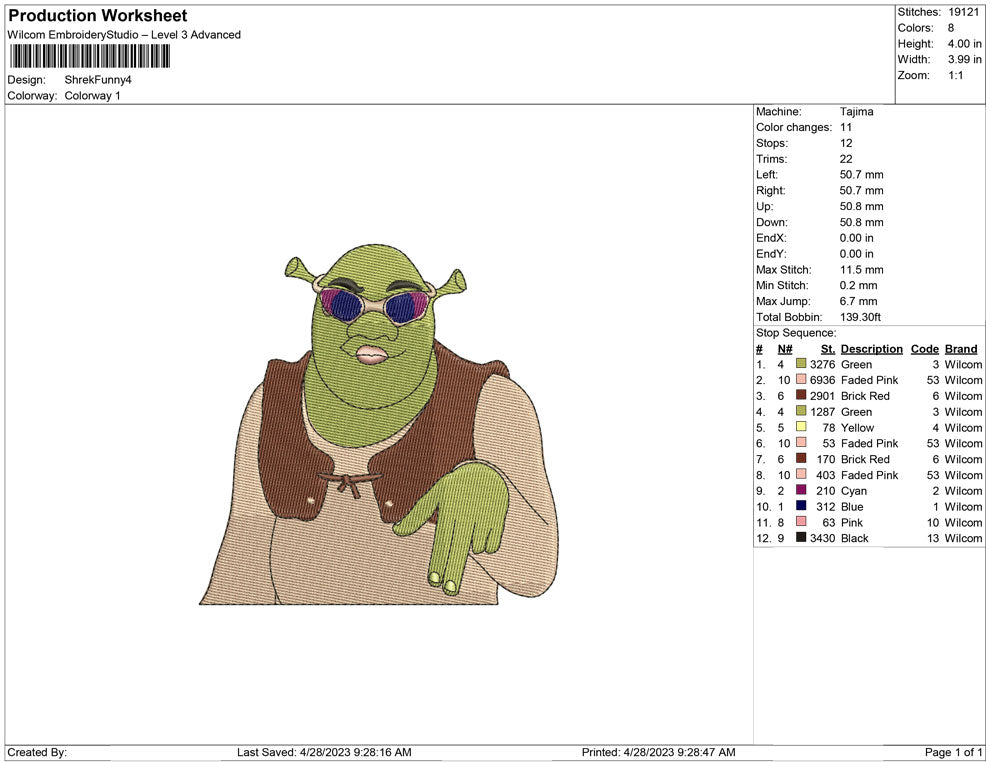Click the Trims value '22'

coord(846,159)
